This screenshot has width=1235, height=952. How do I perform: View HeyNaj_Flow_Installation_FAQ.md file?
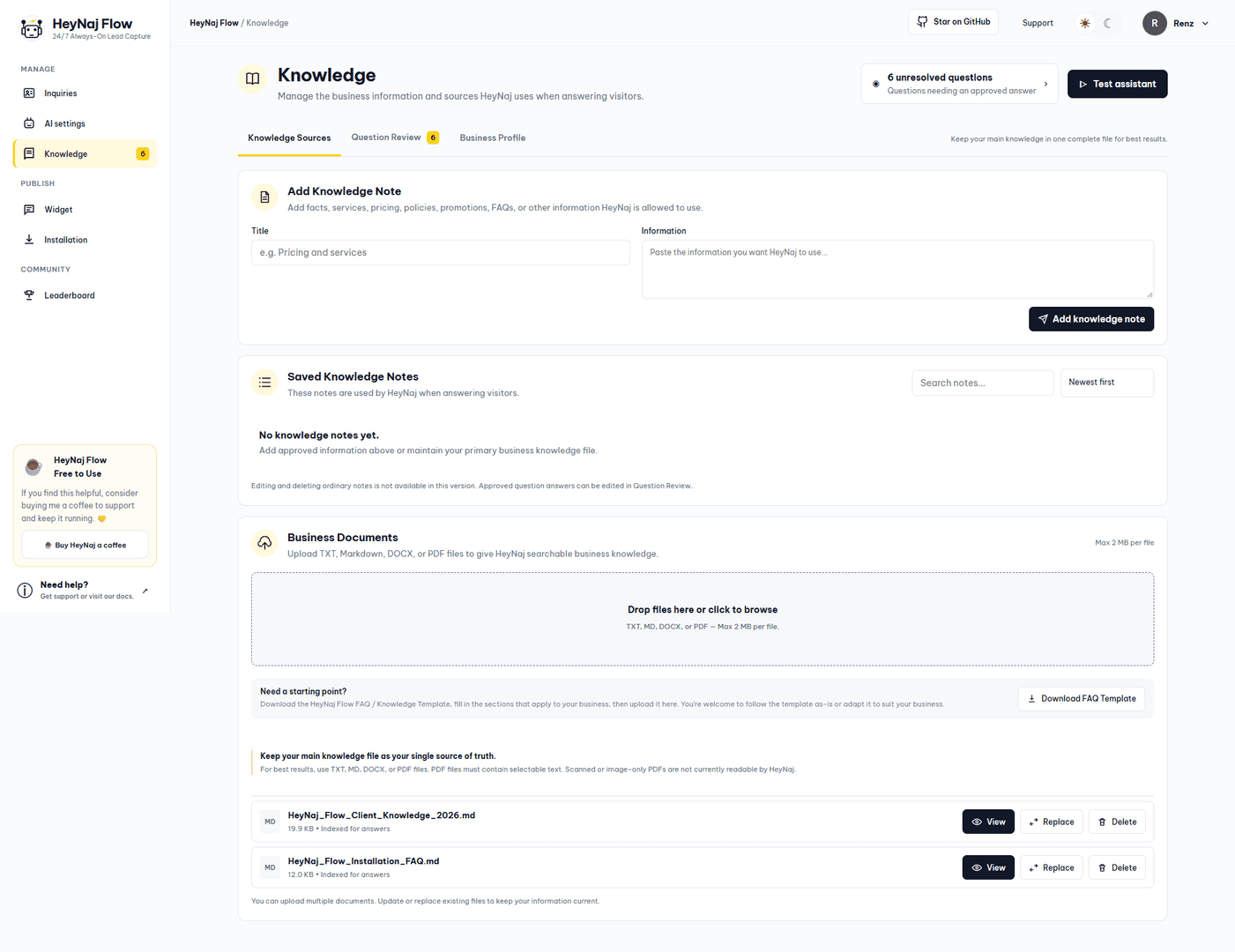988,867
